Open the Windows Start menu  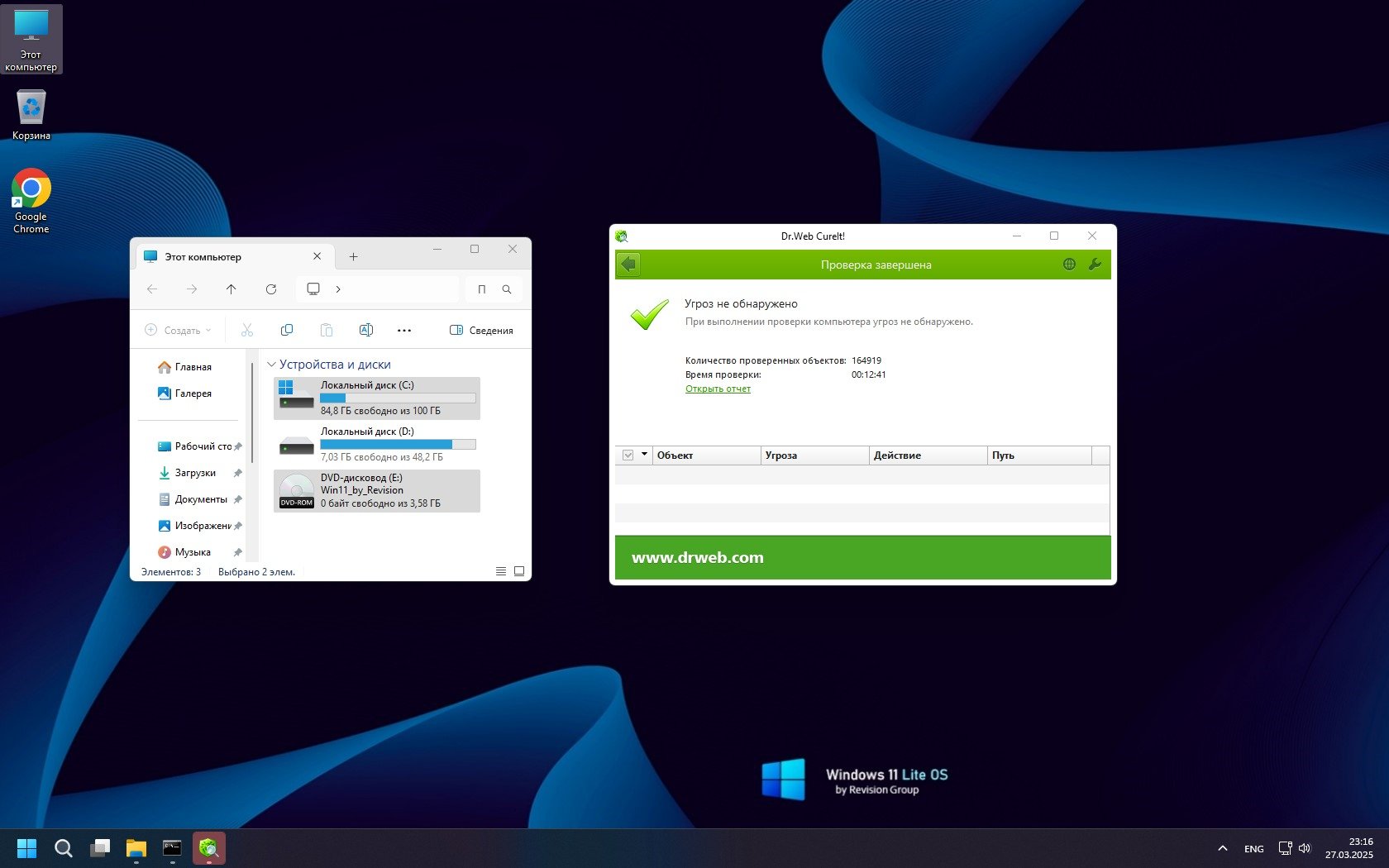coord(26,848)
